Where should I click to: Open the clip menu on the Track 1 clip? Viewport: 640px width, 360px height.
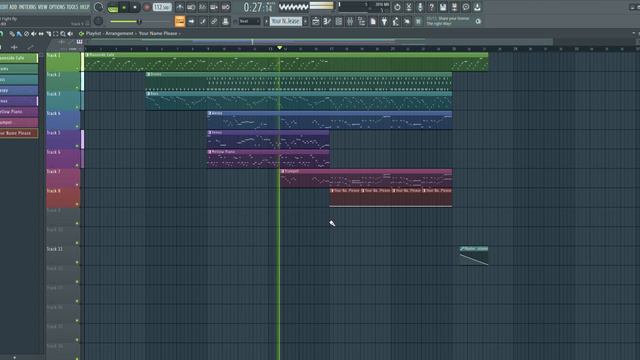pos(87,55)
